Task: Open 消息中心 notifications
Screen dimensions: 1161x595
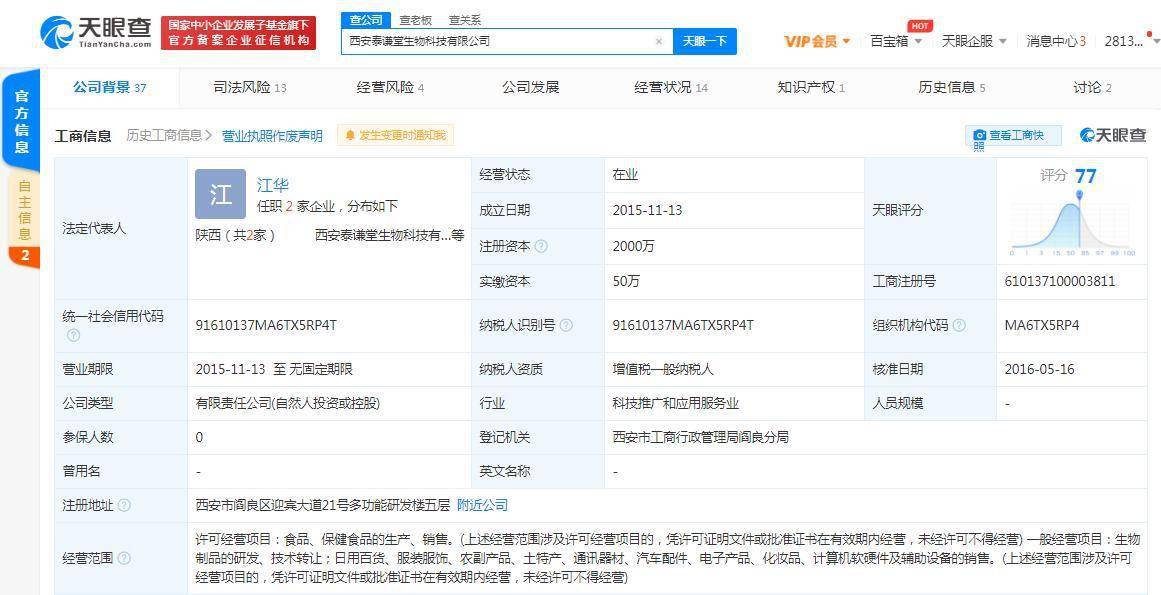Action: tap(1056, 41)
